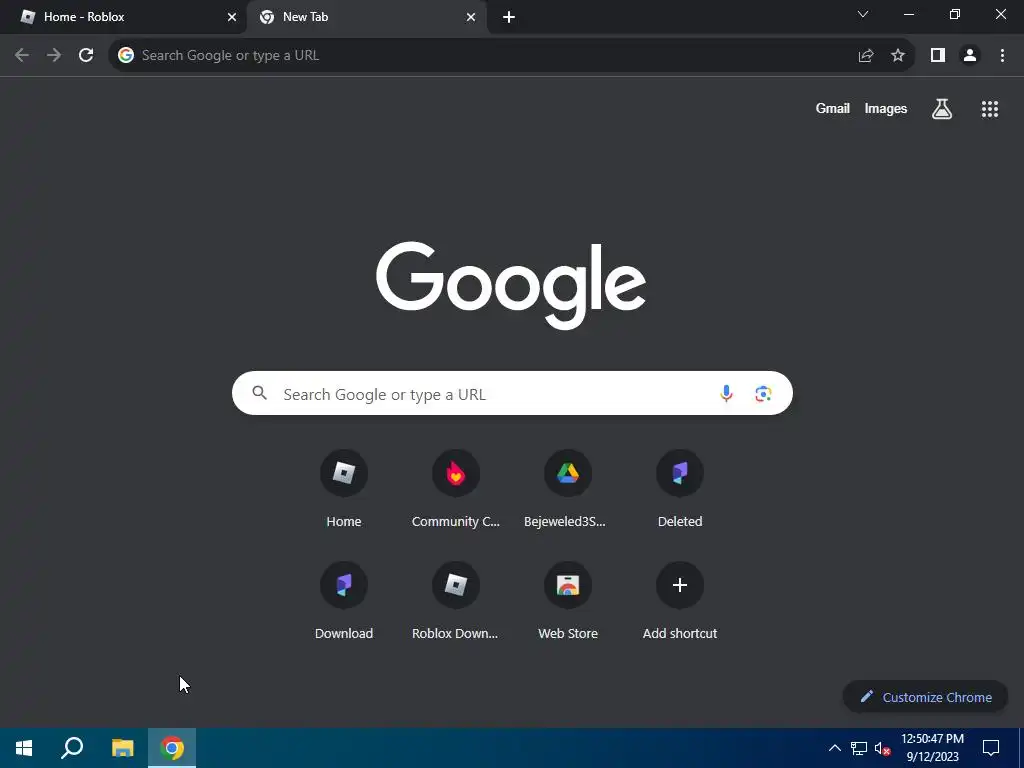Select the New Tab tab
This screenshot has width=1024, height=768.
(x=368, y=17)
